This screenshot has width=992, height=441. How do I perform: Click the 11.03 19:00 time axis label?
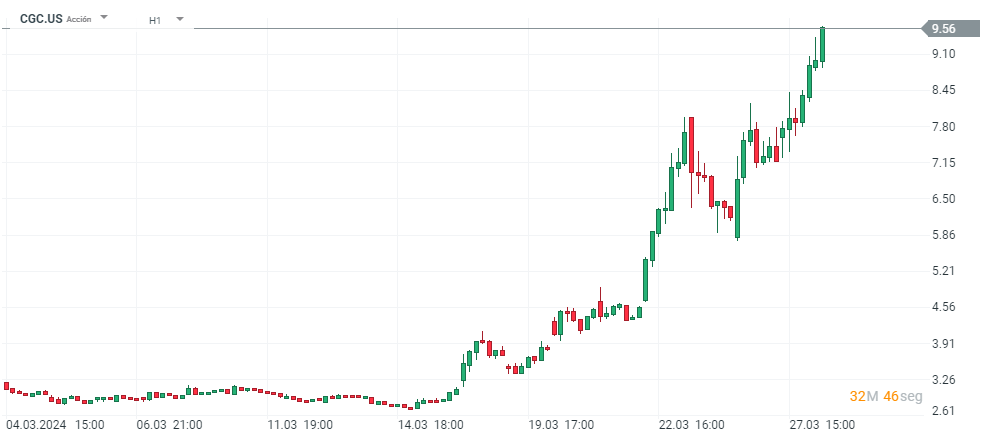(301, 425)
